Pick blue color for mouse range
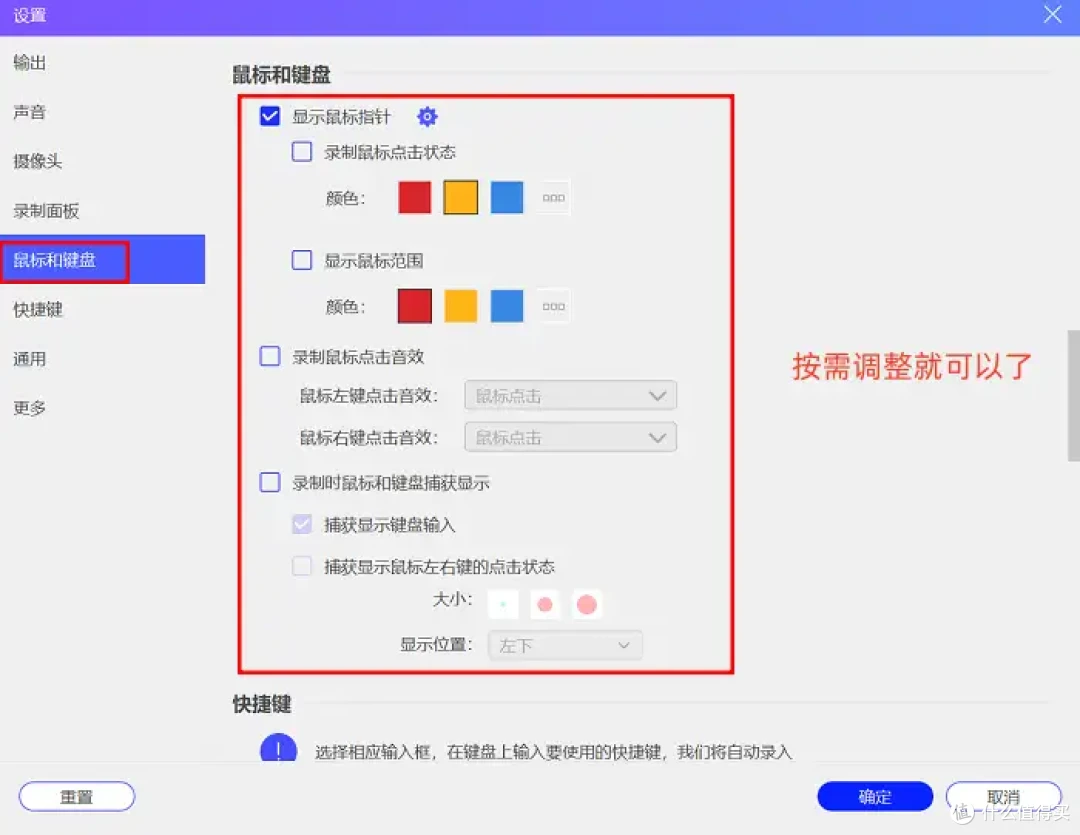1080x835 pixels. tap(507, 306)
